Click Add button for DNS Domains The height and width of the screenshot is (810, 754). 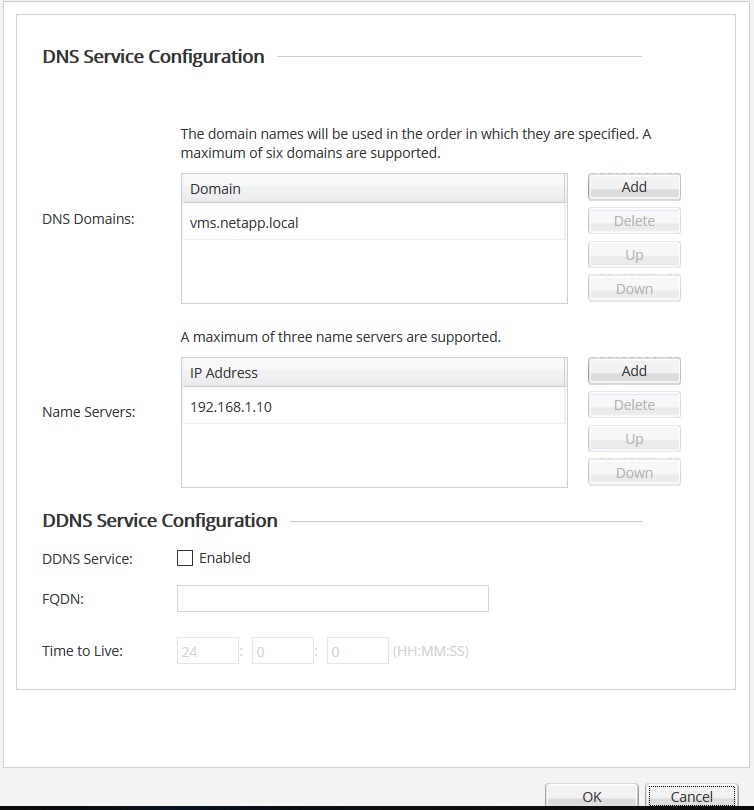click(634, 187)
